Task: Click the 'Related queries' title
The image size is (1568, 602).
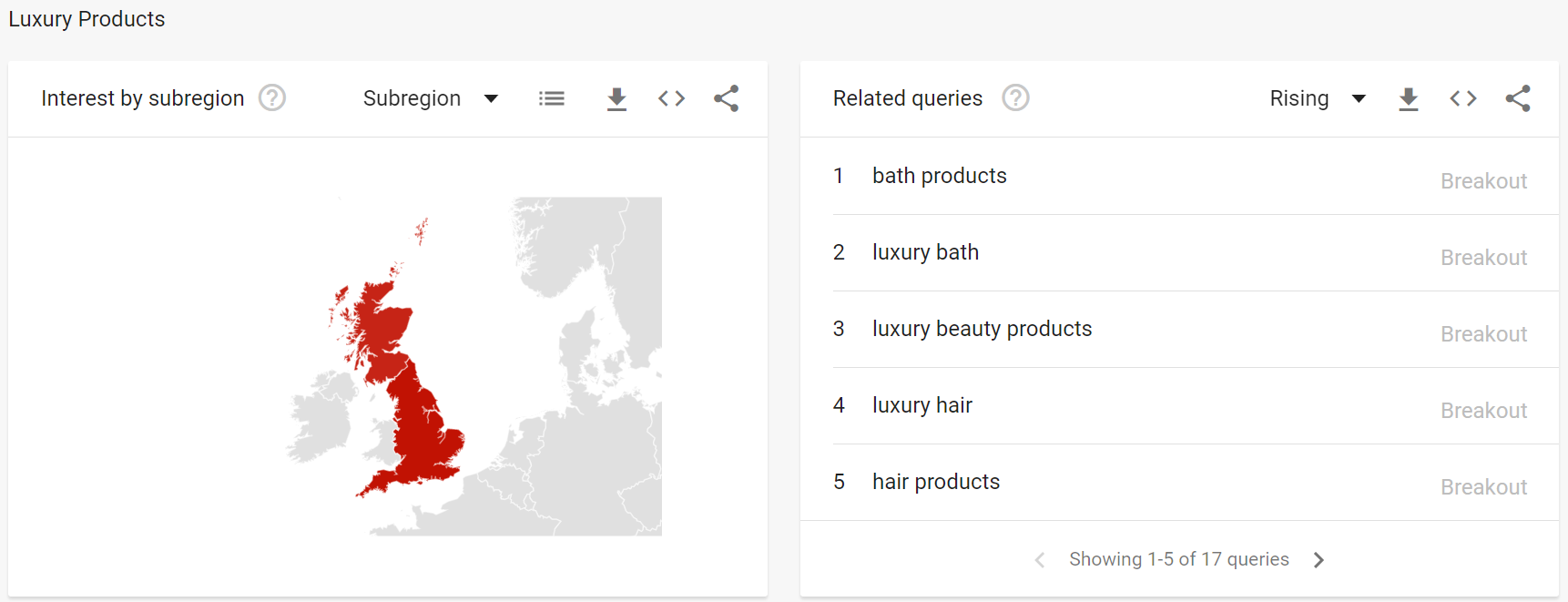Action: point(908,98)
